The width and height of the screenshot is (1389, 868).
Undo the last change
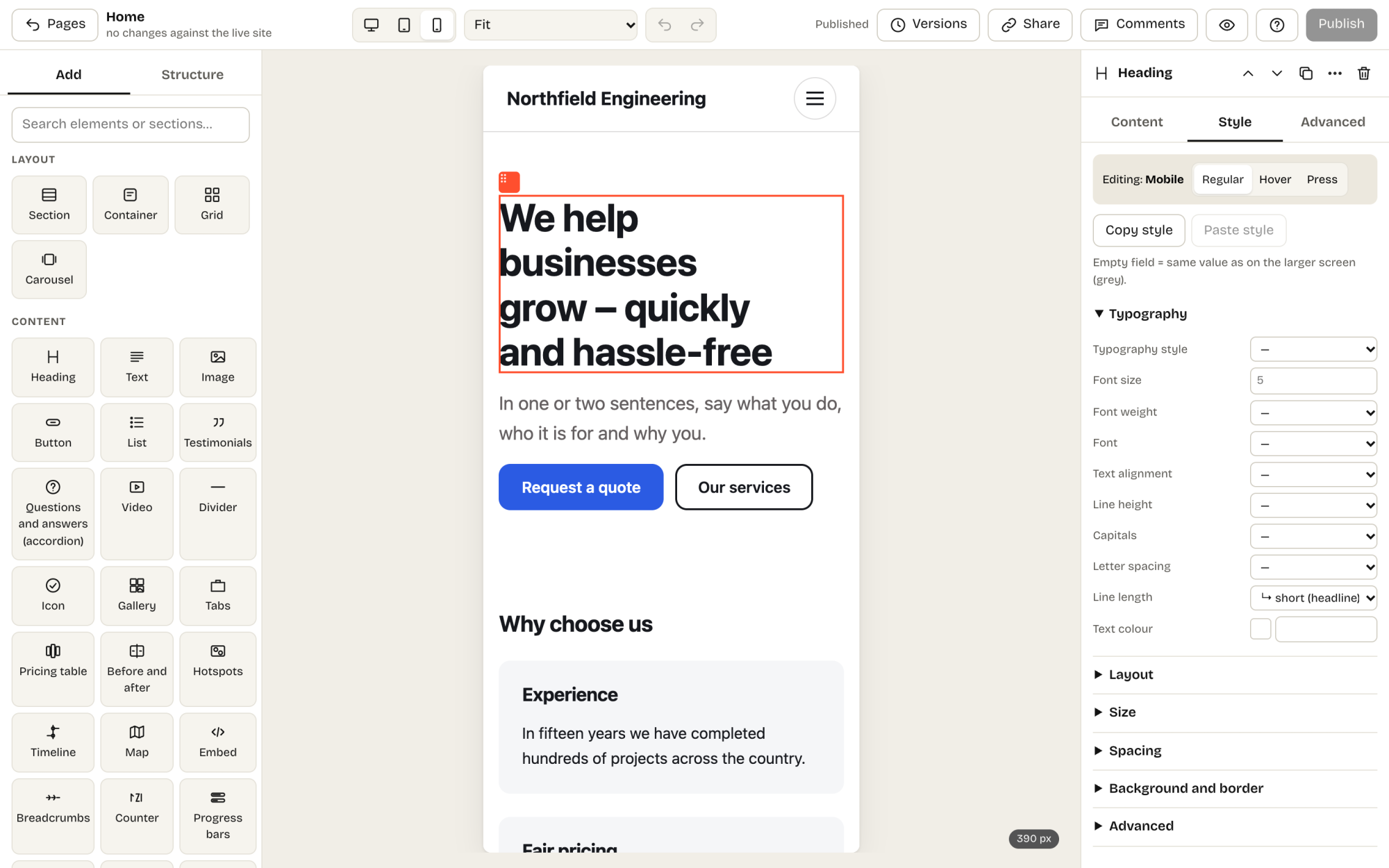665,25
